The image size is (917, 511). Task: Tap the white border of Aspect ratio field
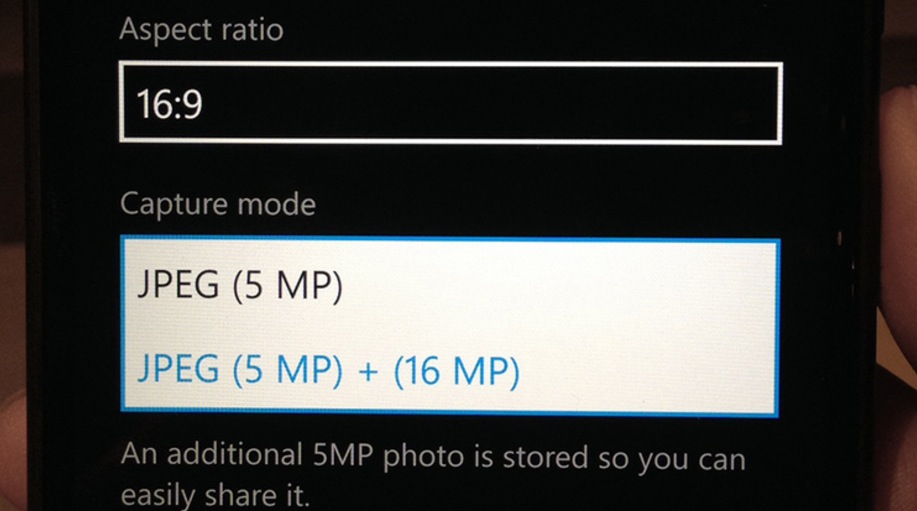[450, 64]
